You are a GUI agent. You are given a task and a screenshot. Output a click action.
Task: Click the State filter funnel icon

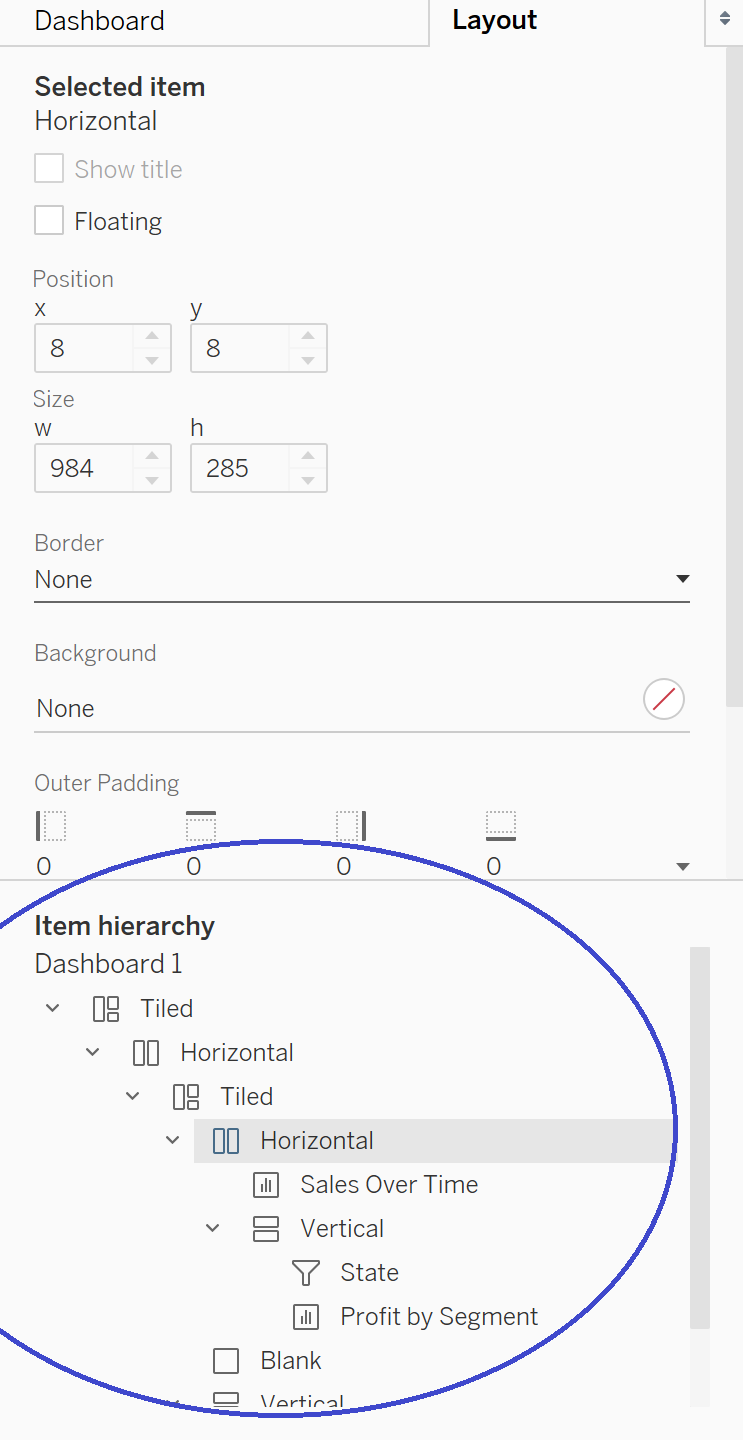[x=305, y=1273]
